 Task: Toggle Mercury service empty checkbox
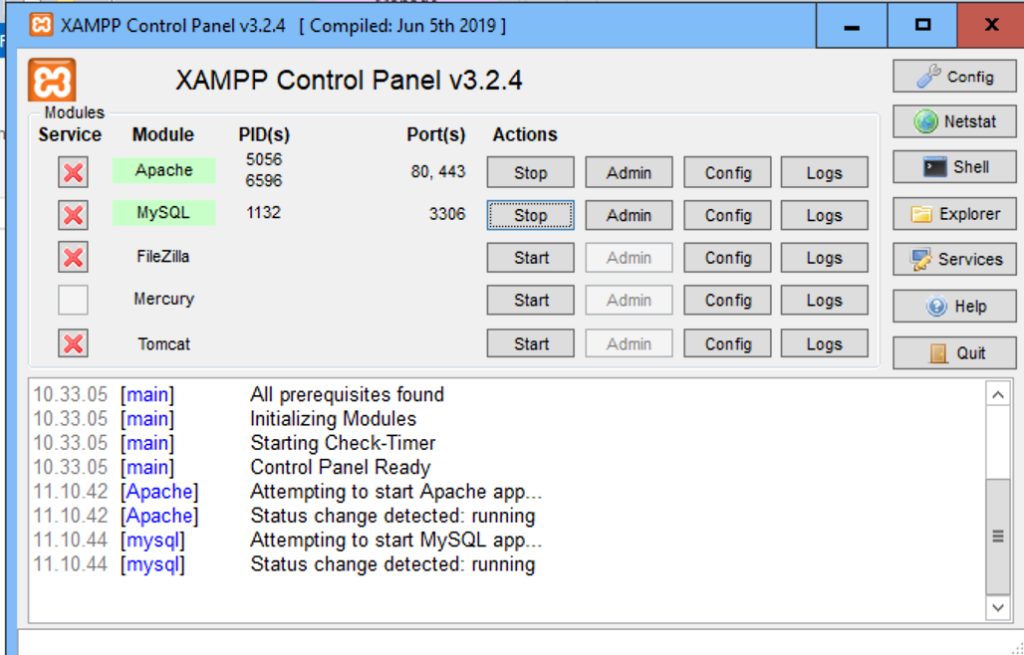click(x=73, y=300)
